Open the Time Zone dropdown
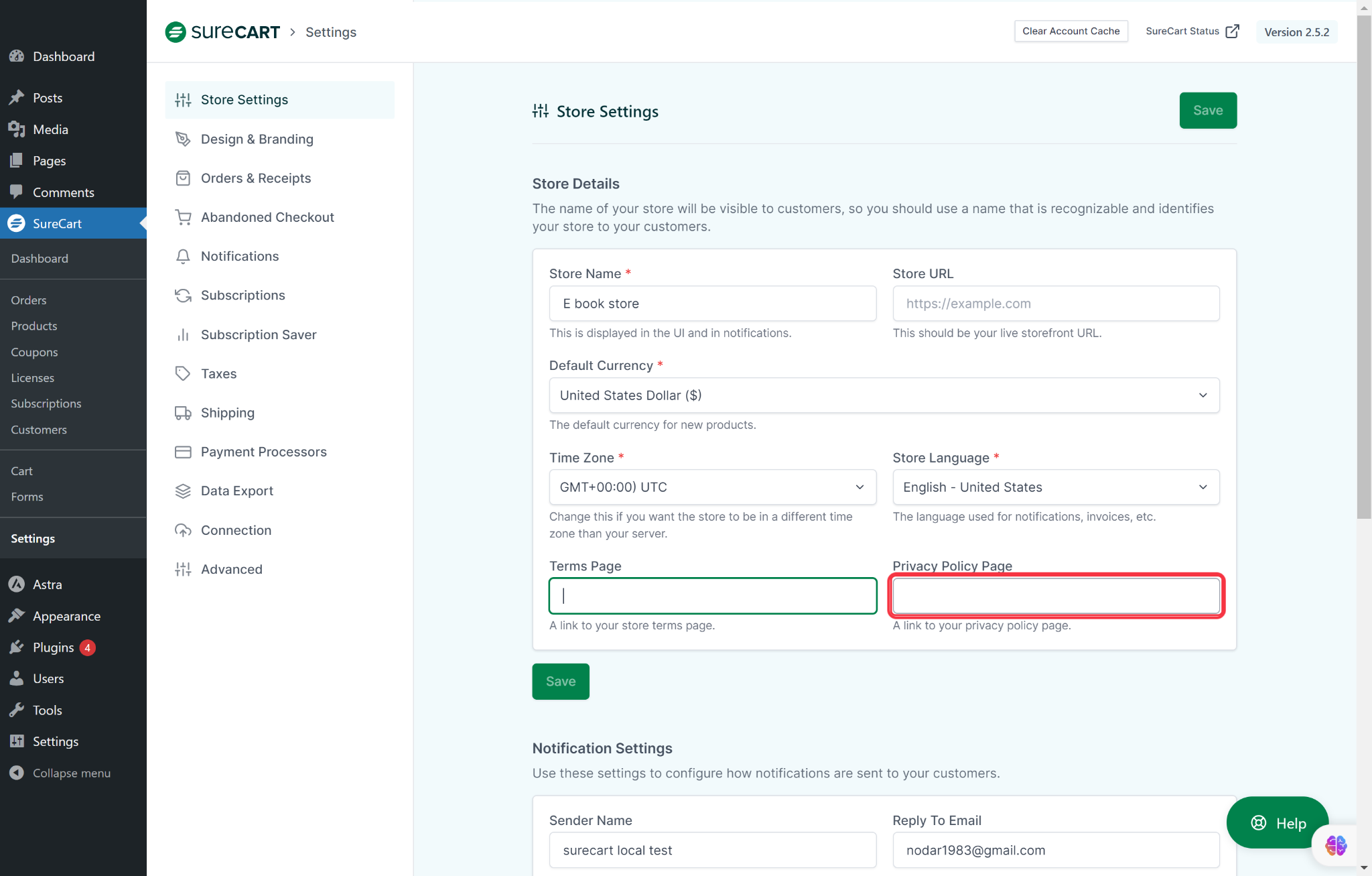1372x876 pixels. pyautogui.click(x=712, y=487)
